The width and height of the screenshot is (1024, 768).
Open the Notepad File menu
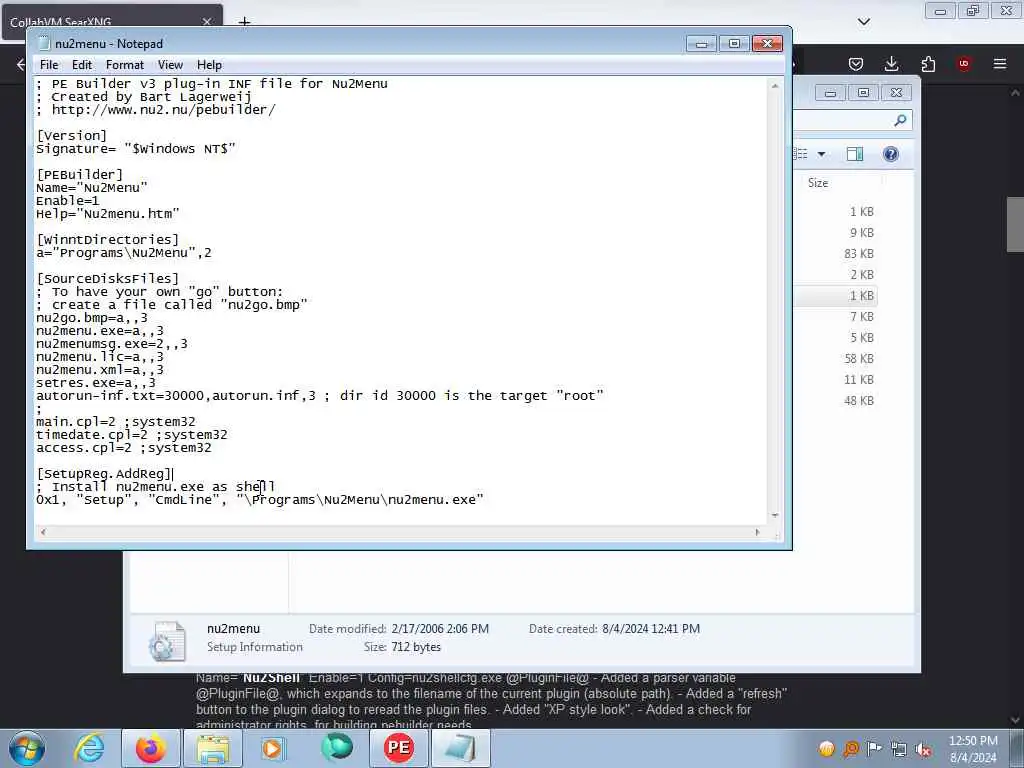coord(49,65)
